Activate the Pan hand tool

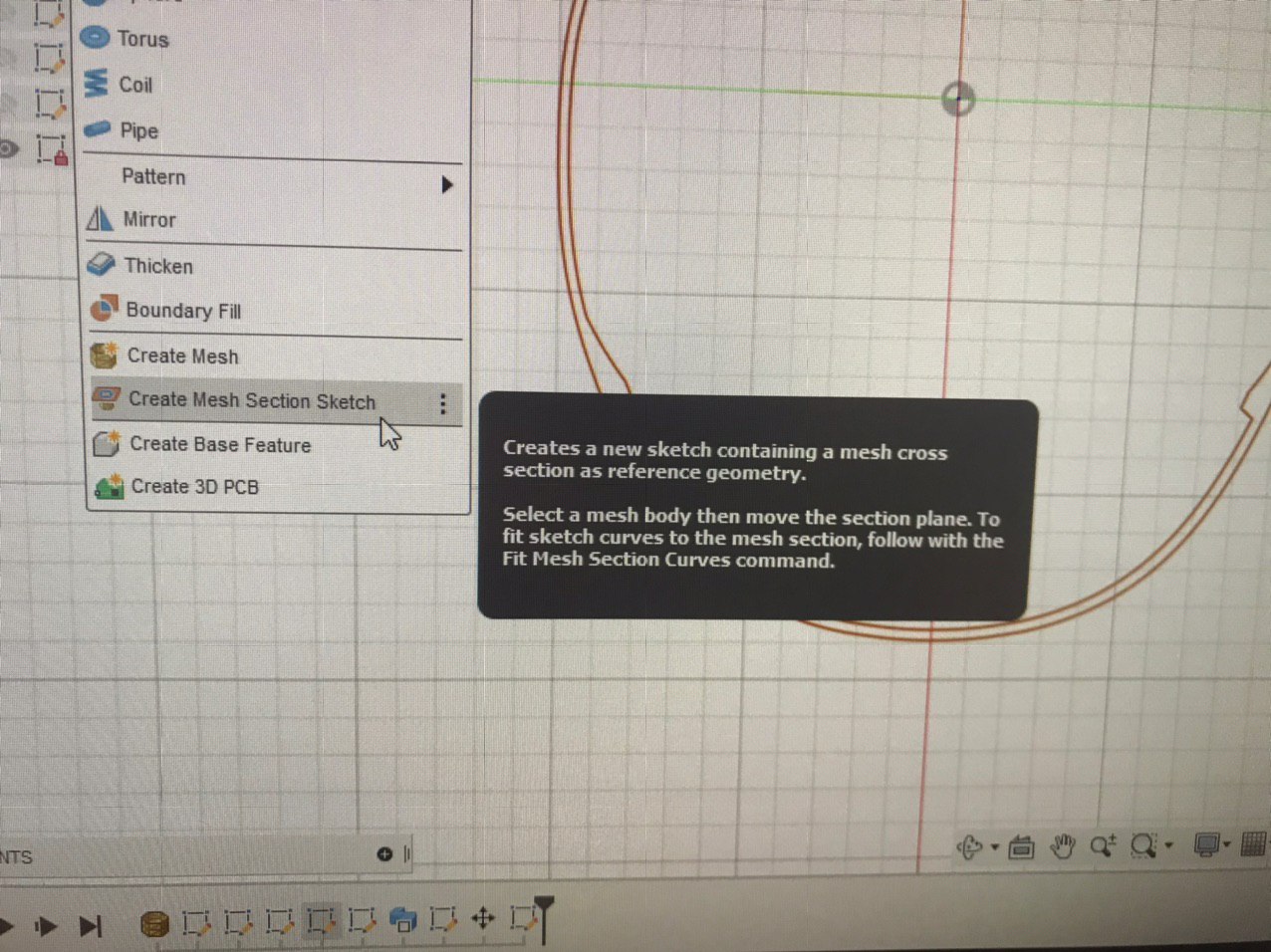(1063, 847)
